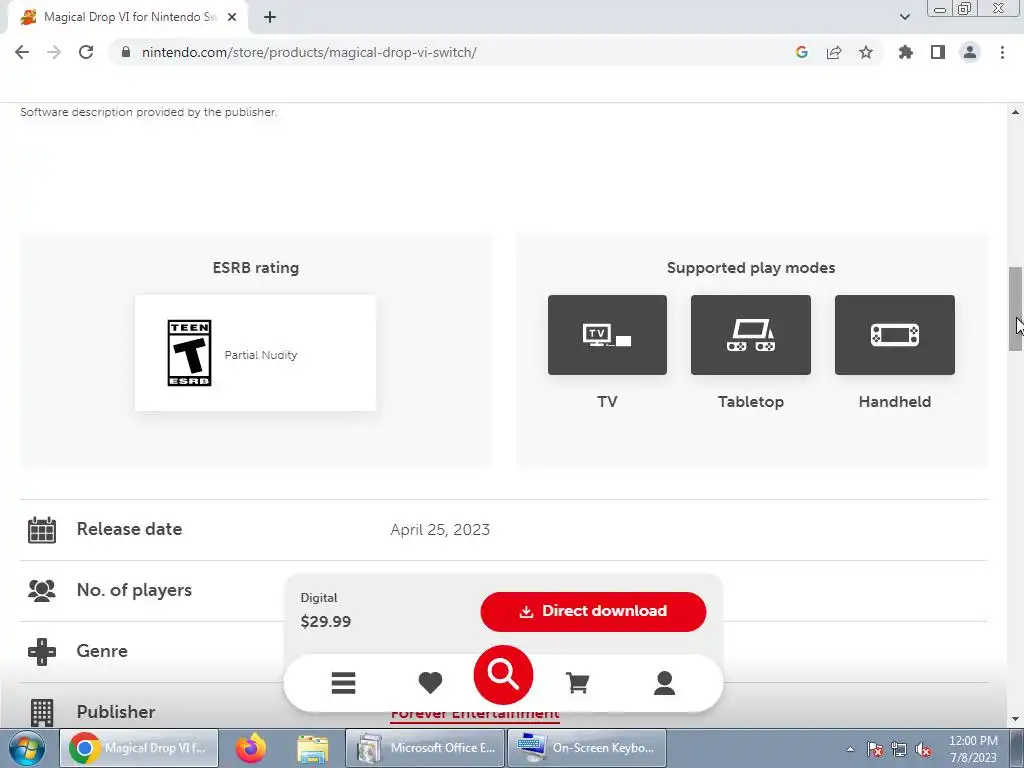Open the Chrome profile avatar
1024x768 pixels.
point(970,52)
